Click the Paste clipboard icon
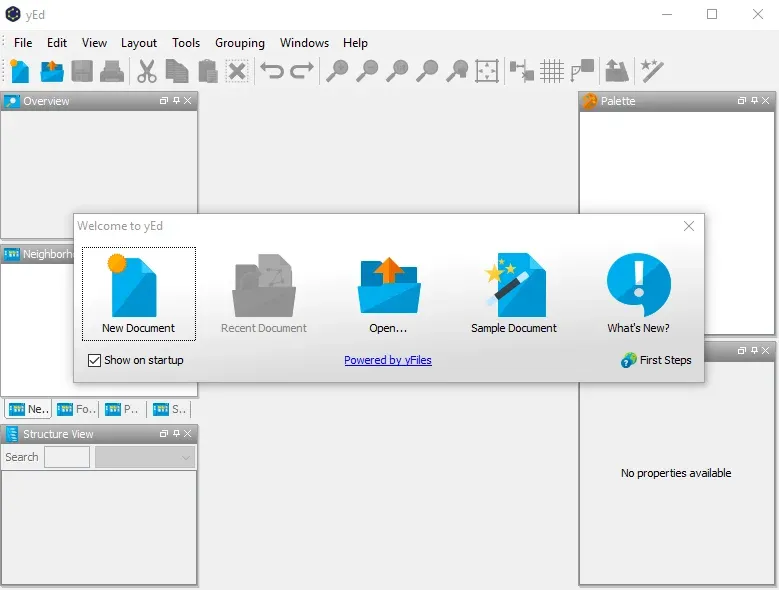 coord(208,71)
